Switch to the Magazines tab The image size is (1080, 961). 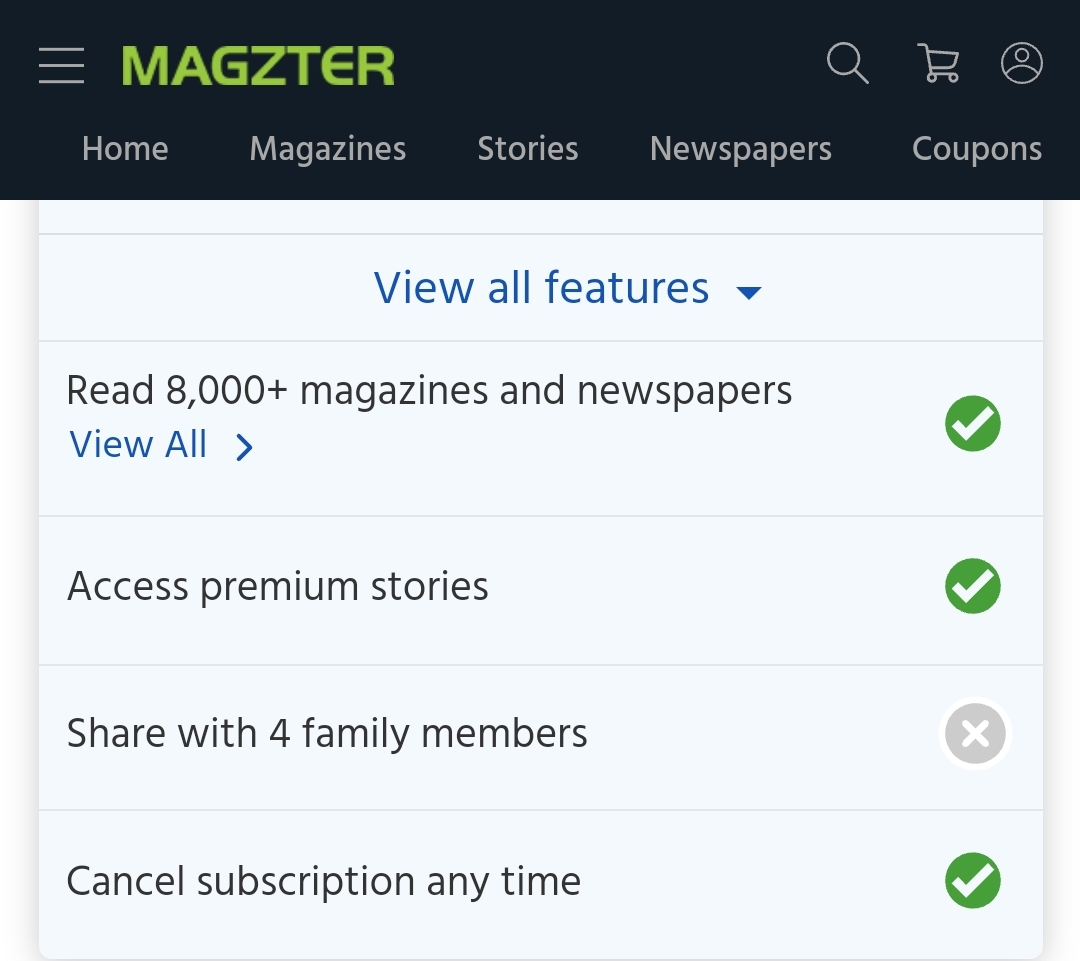(x=328, y=149)
